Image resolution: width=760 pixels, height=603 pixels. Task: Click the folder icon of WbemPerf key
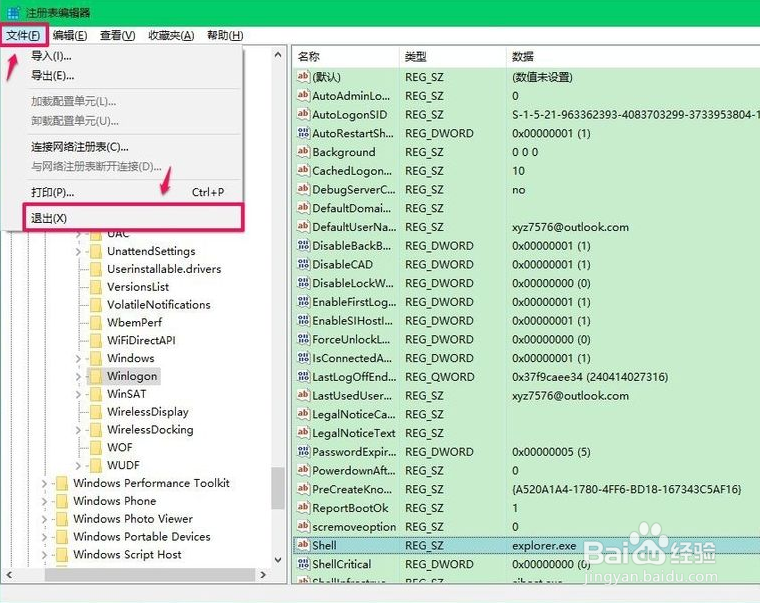tap(96, 322)
